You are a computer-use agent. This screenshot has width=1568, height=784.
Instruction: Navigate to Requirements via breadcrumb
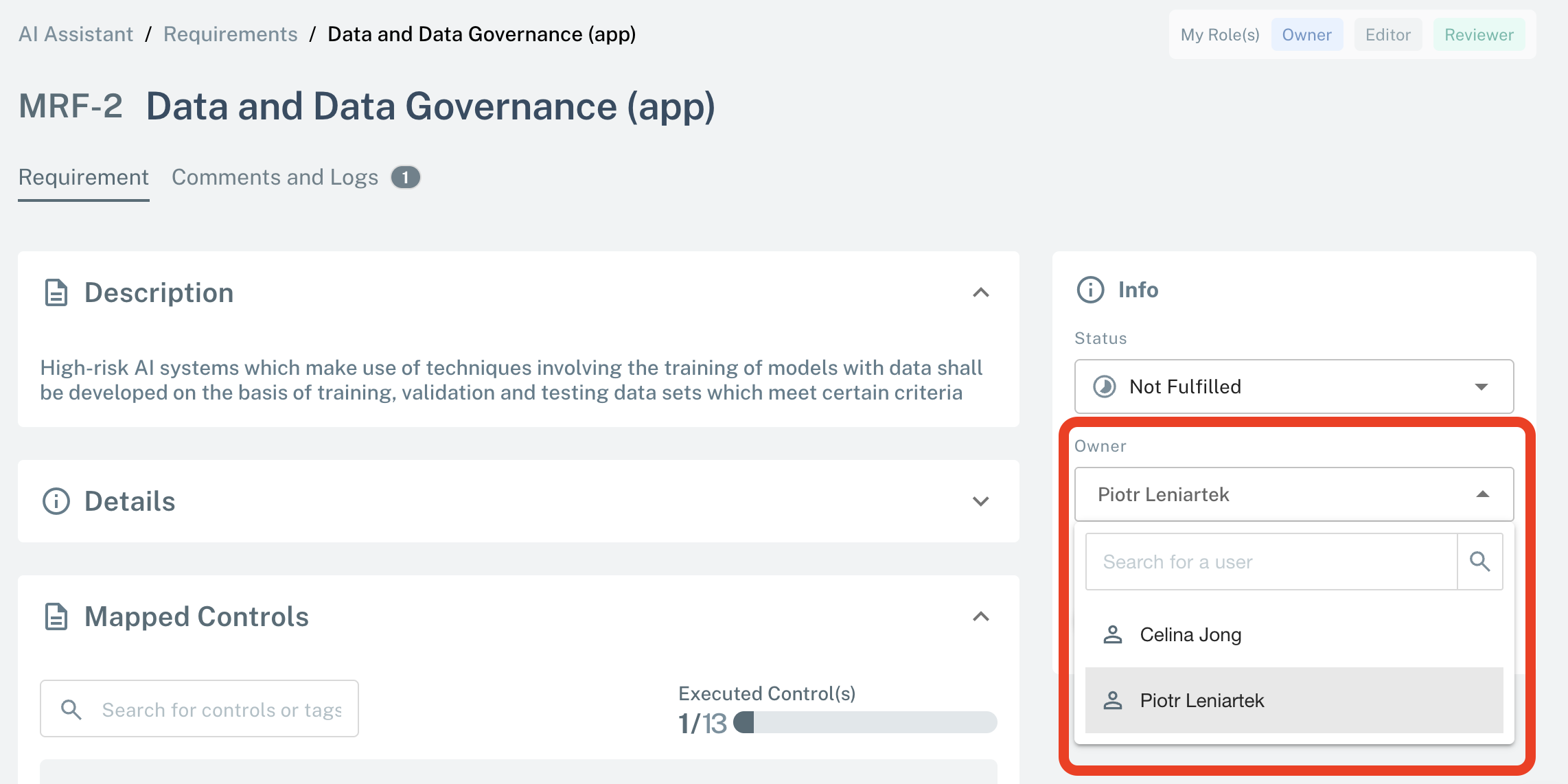coord(230,34)
